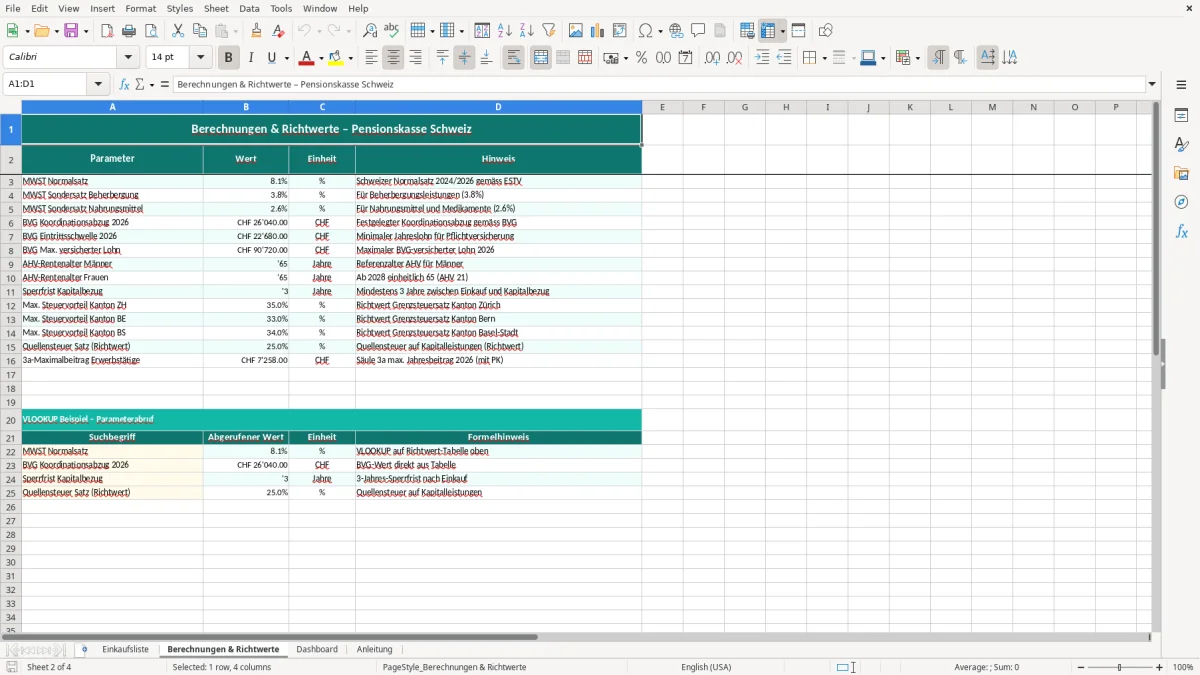Click the Define Print Area icon

click(x=747, y=31)
